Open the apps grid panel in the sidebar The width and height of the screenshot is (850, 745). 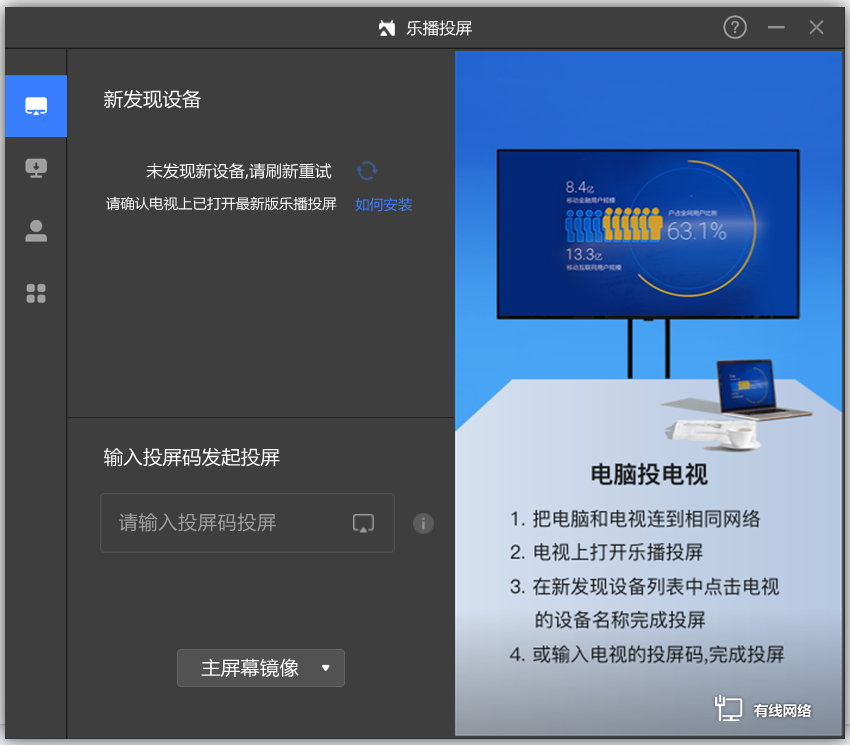(x=36, y=293)
